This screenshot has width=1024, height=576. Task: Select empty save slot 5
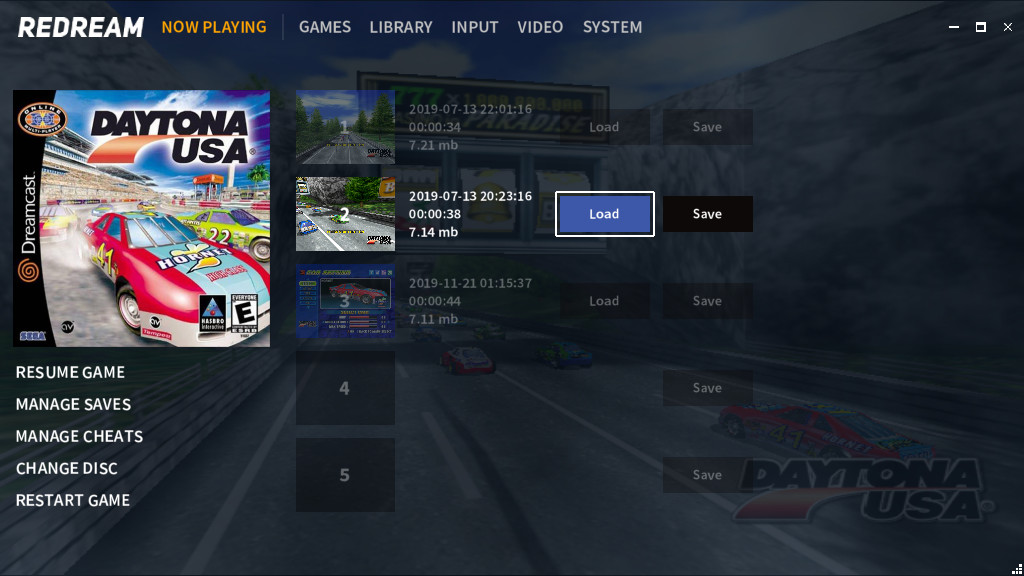pos(345,475)
